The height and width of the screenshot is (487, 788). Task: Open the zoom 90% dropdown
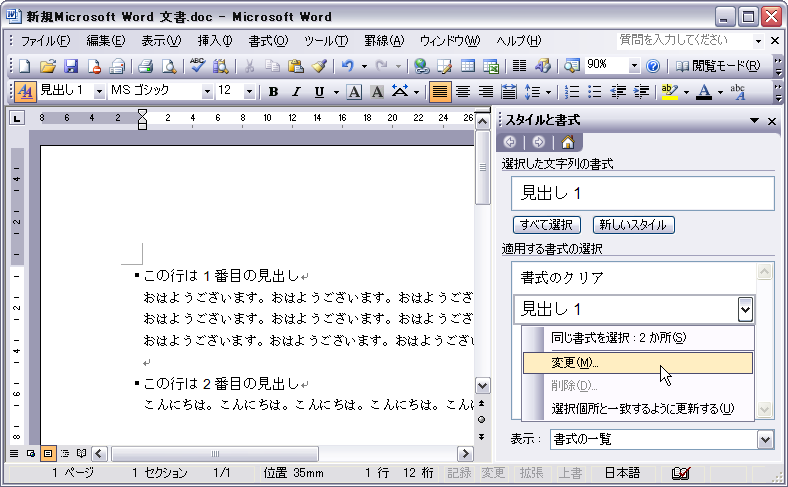click(634, 66)
